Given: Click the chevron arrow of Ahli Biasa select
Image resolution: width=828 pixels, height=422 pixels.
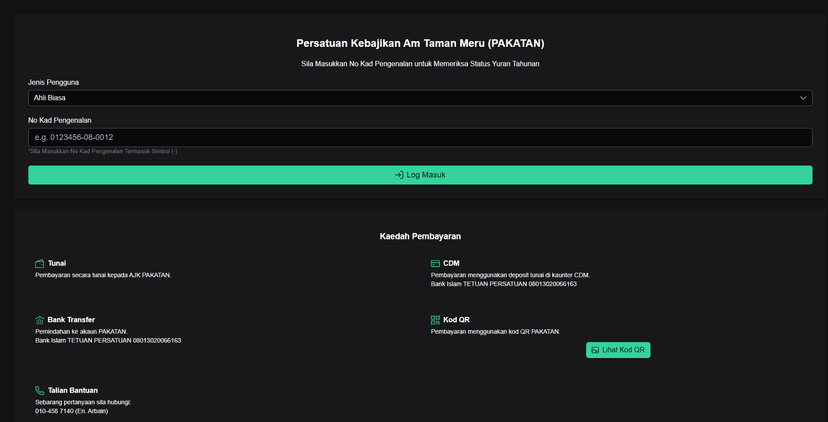Looking at the screenshot, I should [x=803, y=98].
